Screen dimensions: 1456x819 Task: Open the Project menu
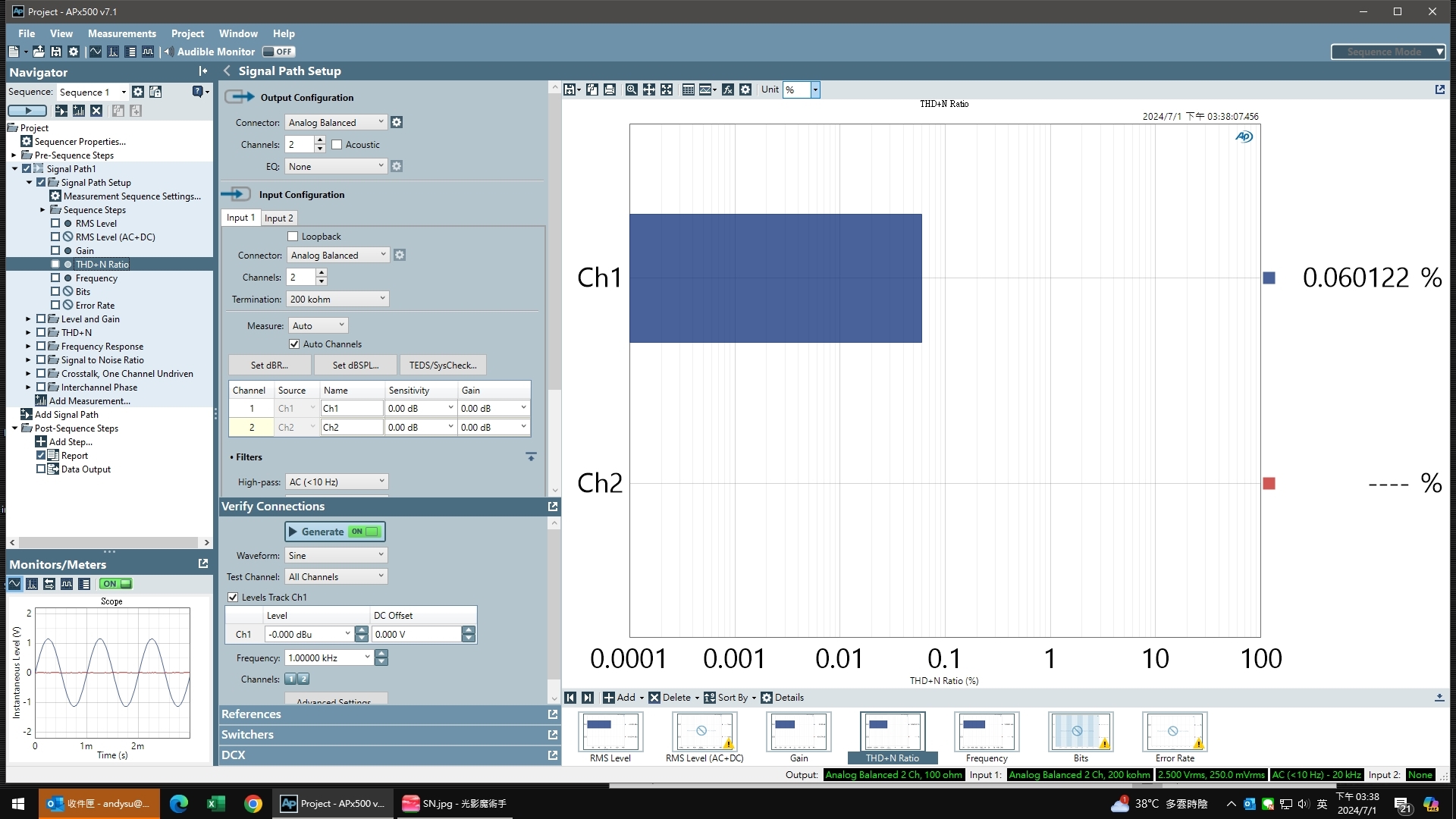coord(187,33)
